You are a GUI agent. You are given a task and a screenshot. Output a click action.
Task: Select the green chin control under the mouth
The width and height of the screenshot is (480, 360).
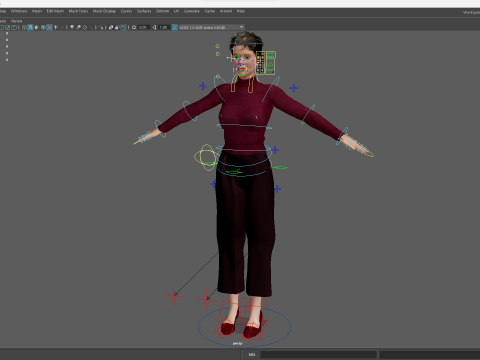[x=241, y=74]
